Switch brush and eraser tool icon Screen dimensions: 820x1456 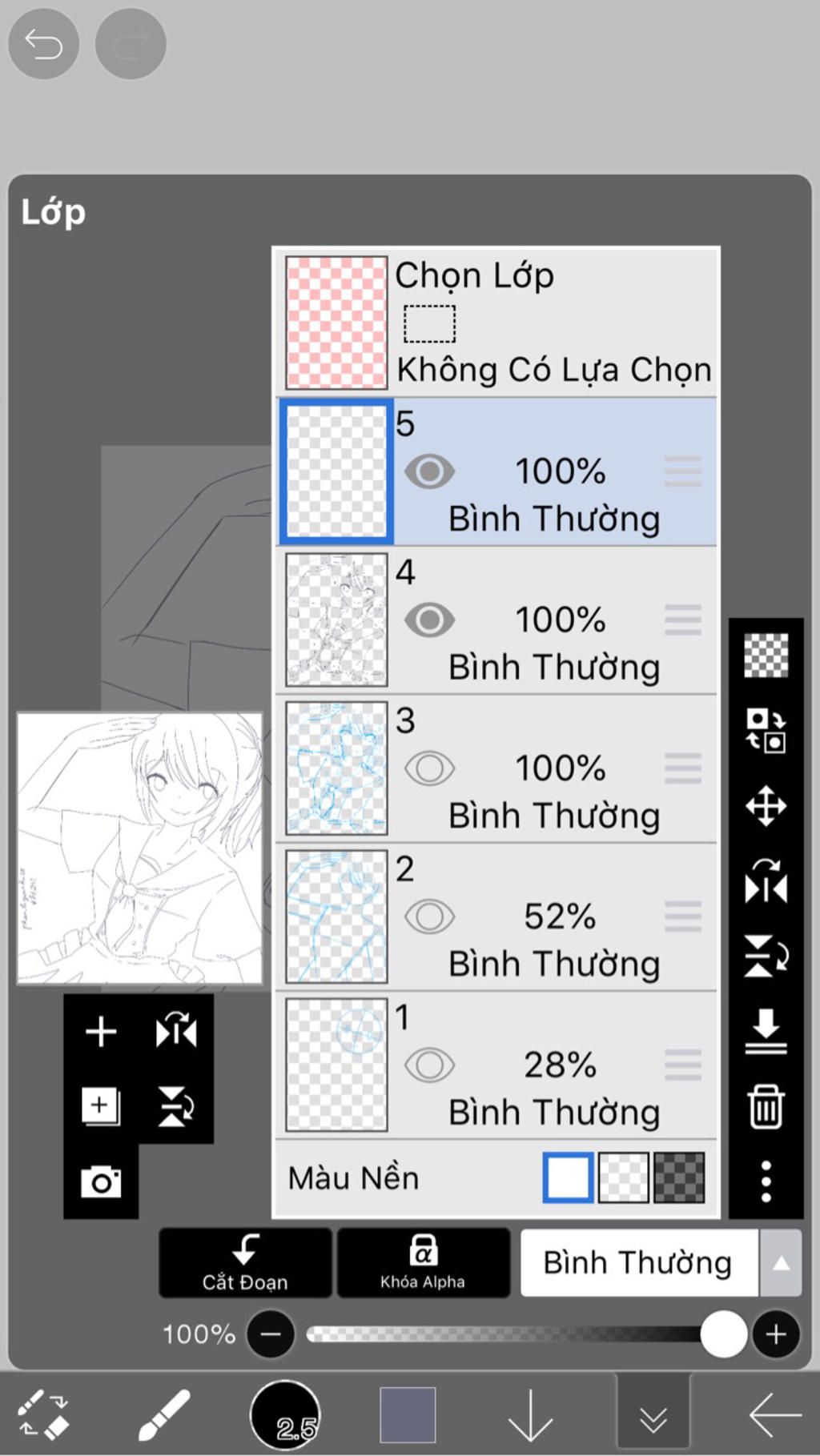[x=44, y=1414]
